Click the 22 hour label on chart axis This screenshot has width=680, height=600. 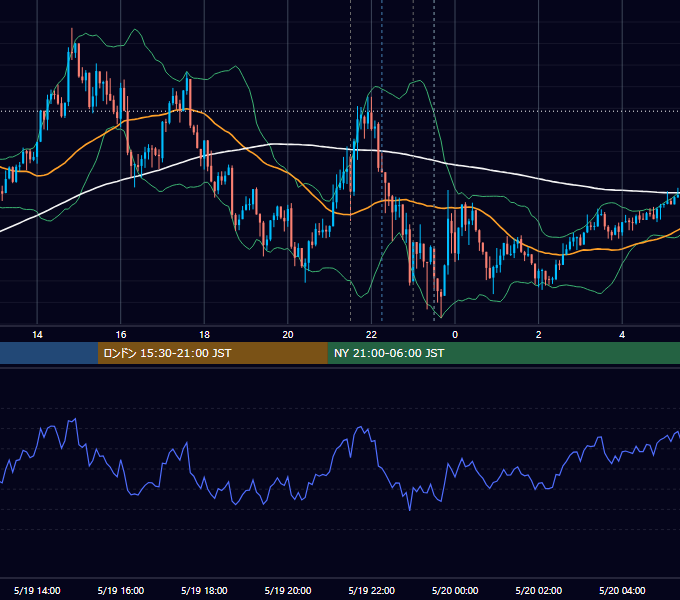point(371,335)
